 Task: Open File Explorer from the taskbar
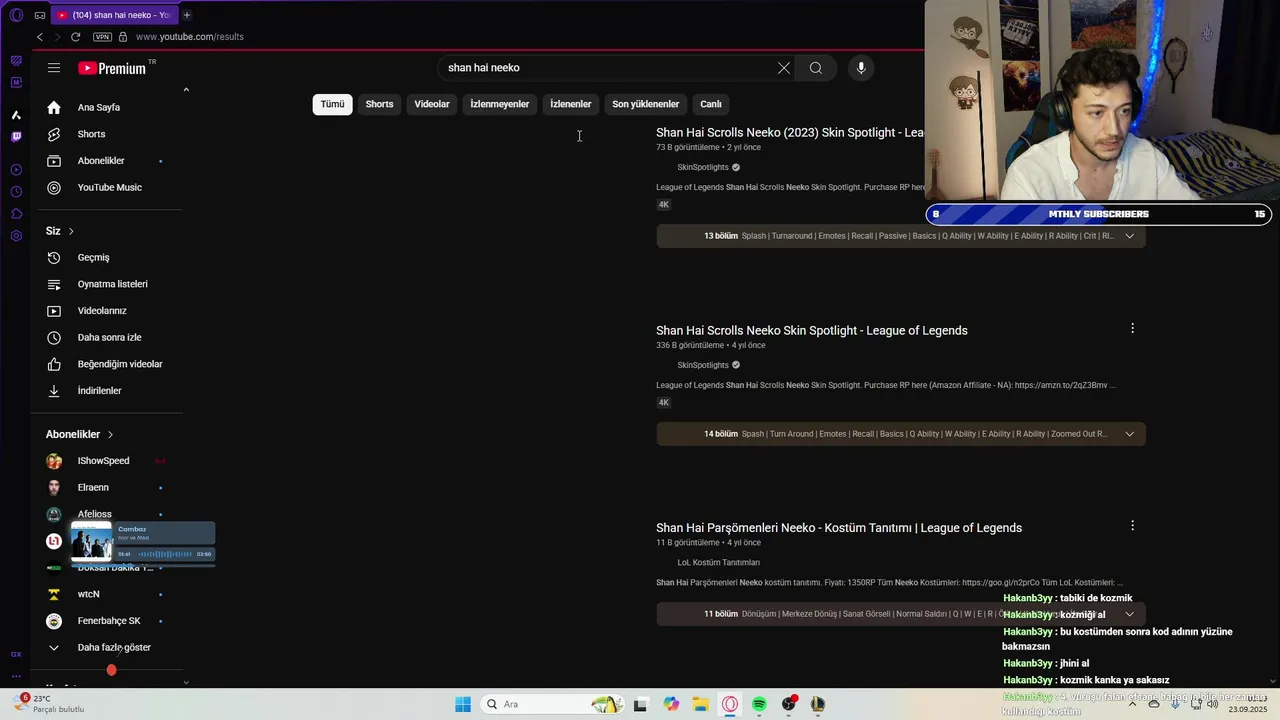click(x=700, y=704)
